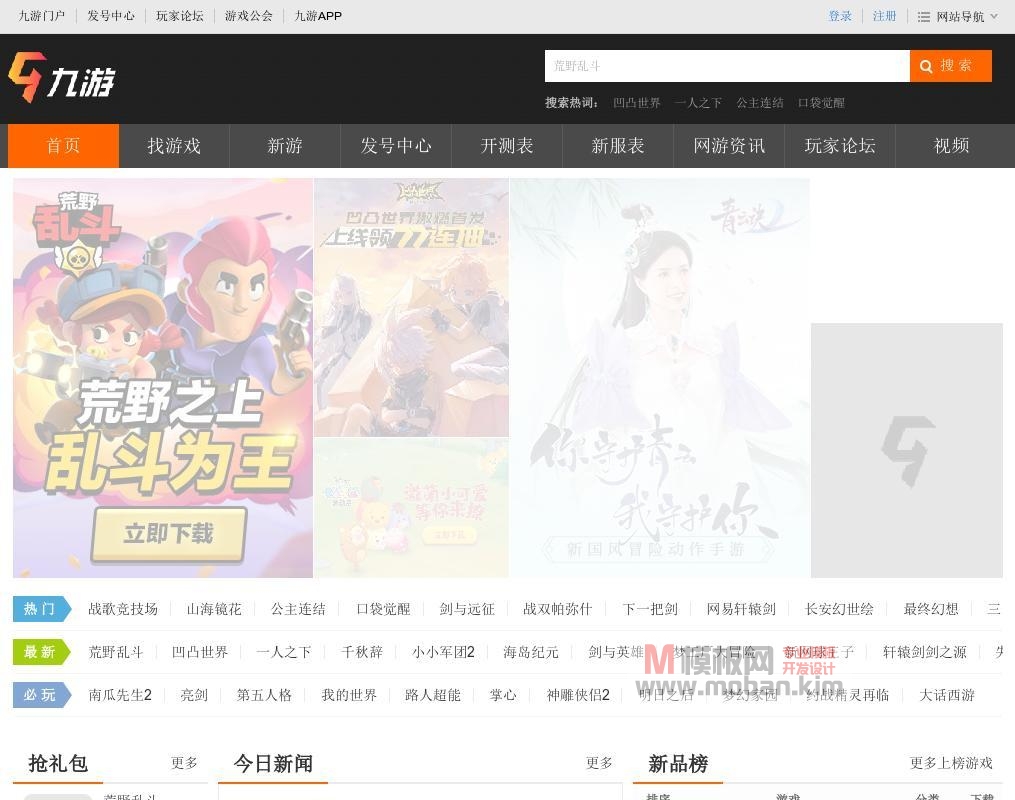
Task: Click 更多上榜游戏 in 新品榜
Action: pos(951,763)
